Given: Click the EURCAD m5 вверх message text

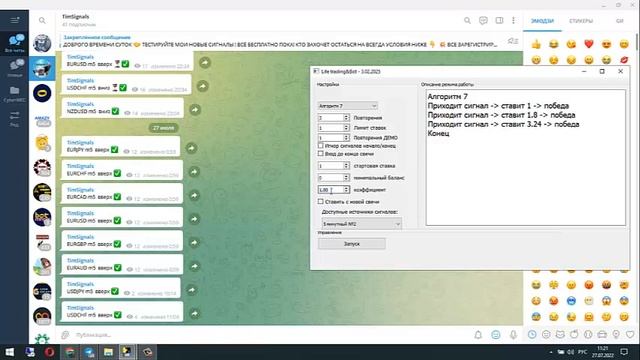Looking at the screenshot, I should point(89,197).
